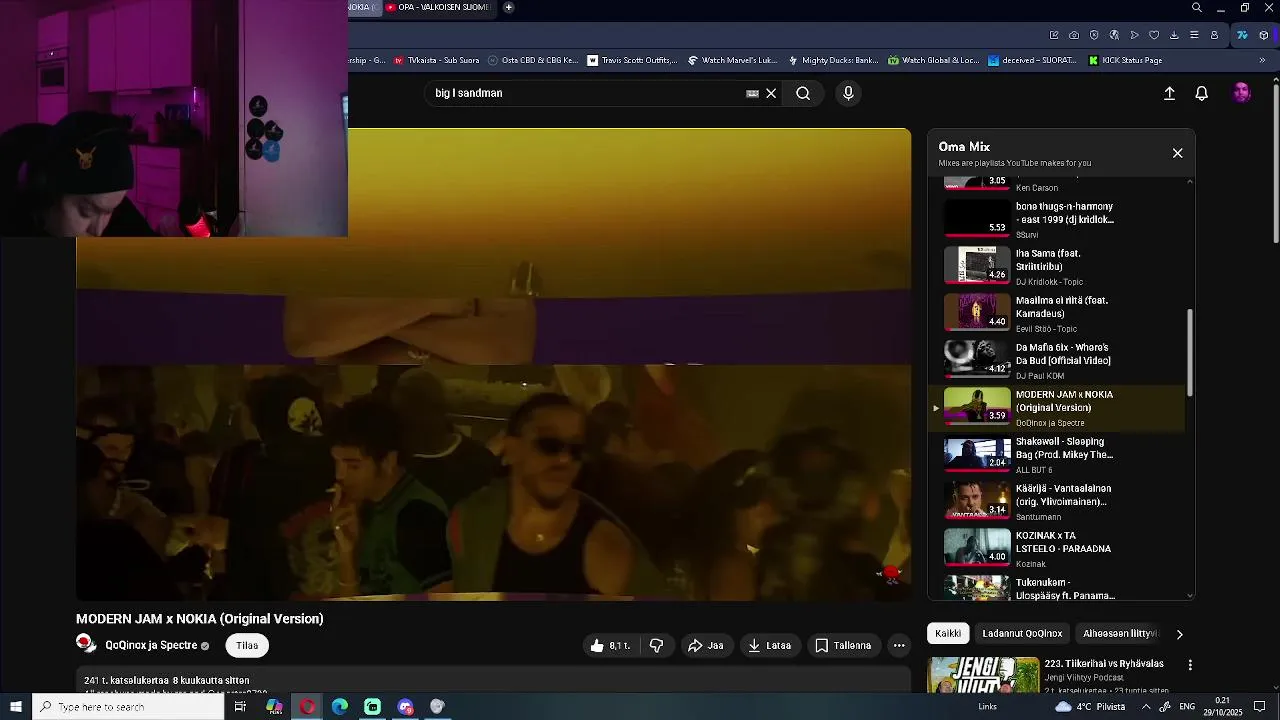Screen dimensions: 1280x720
Task: Click the browser tab search magnifier
Action: tap(1197, 8)
